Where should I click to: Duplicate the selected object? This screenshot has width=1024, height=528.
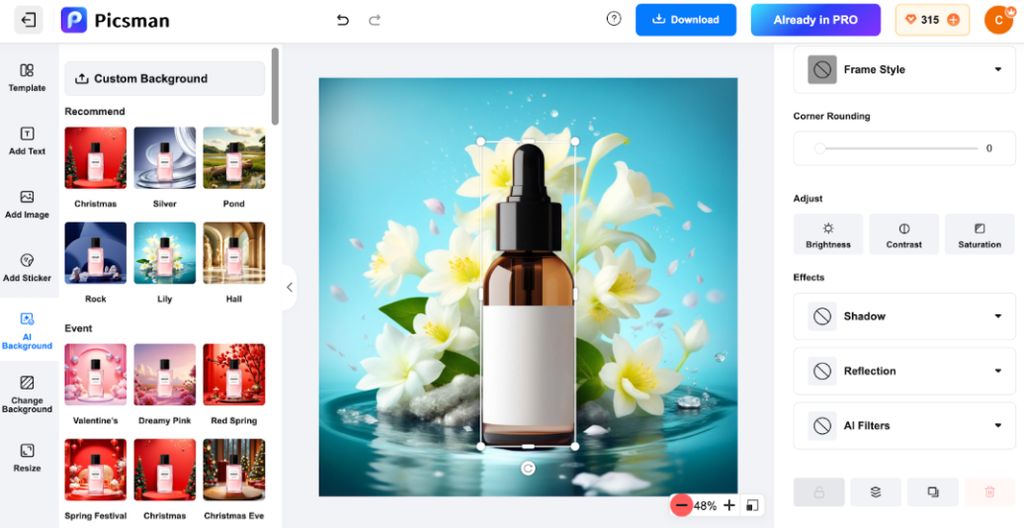(933, 492)
